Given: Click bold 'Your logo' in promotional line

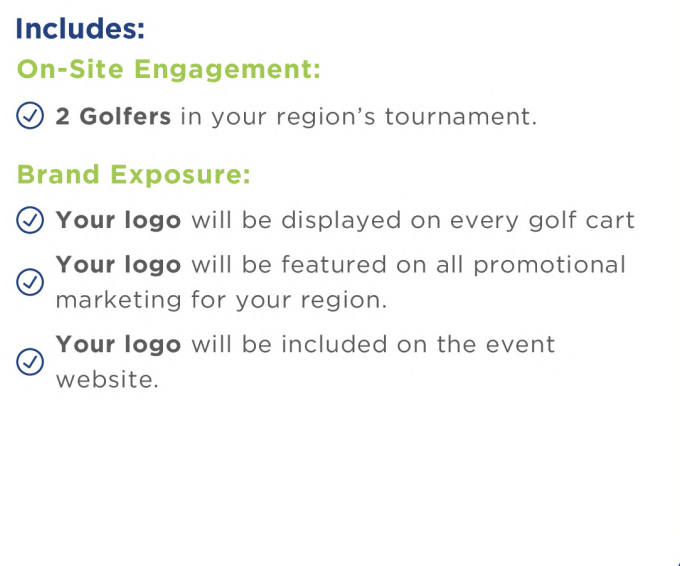Looking at the screenshot, I should 118,265.
